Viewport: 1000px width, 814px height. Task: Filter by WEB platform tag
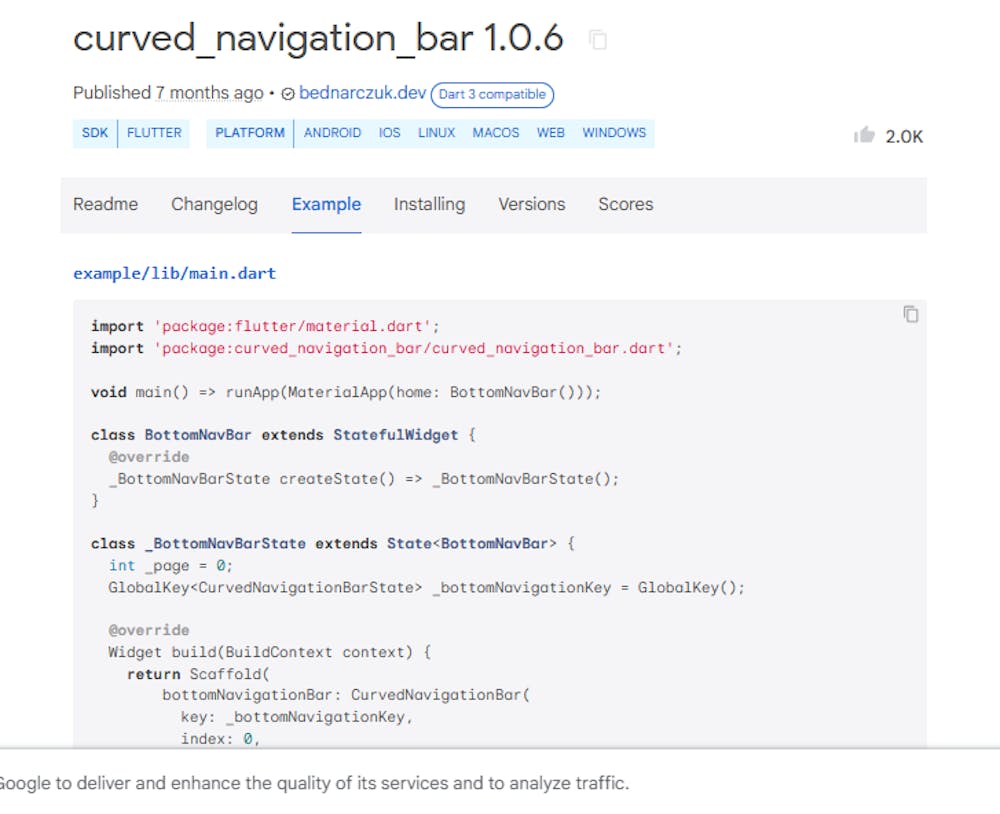(x=550, y=133)
